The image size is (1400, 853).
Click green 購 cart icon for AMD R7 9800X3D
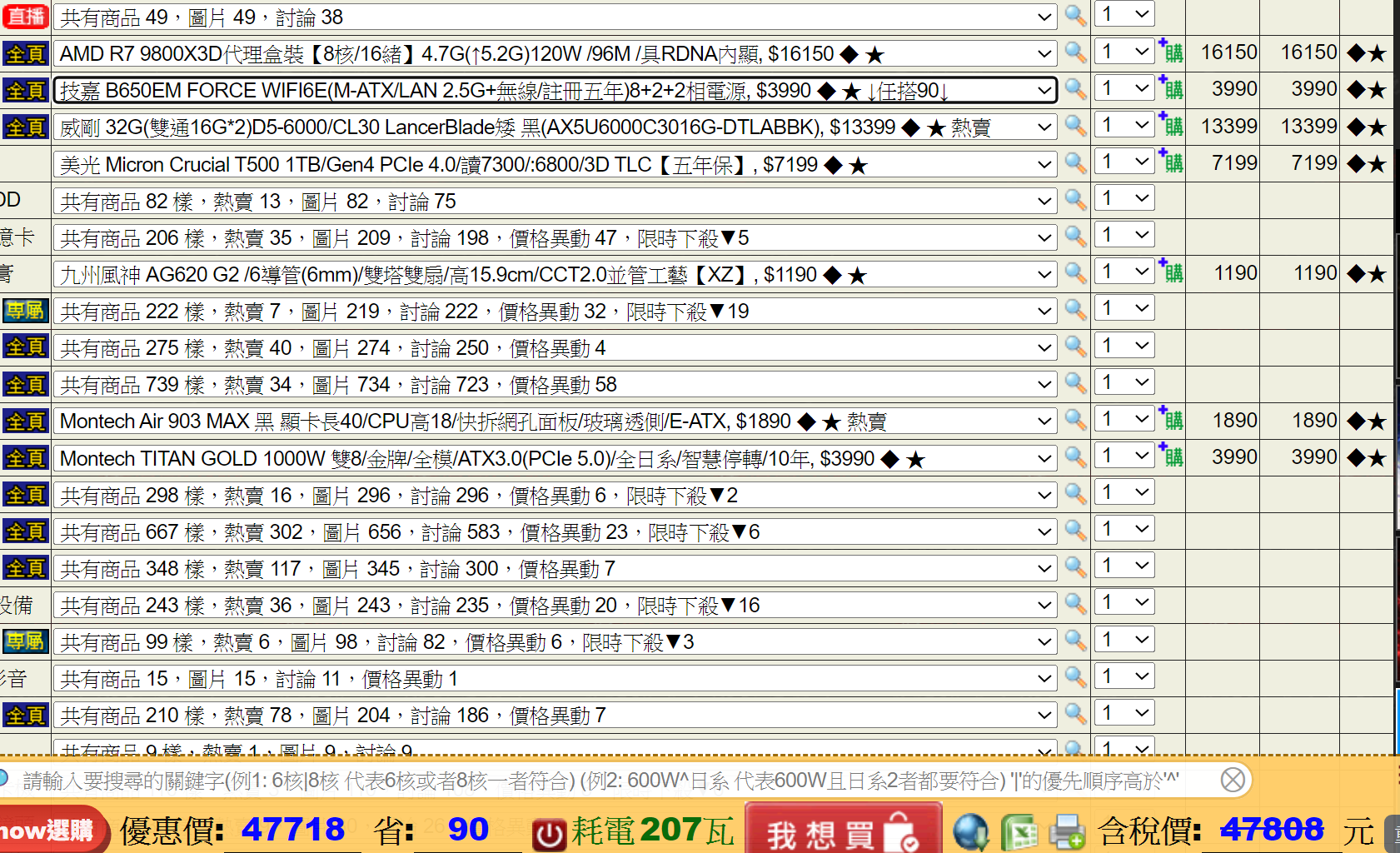pyautogui.click(x=1171, y=52)
